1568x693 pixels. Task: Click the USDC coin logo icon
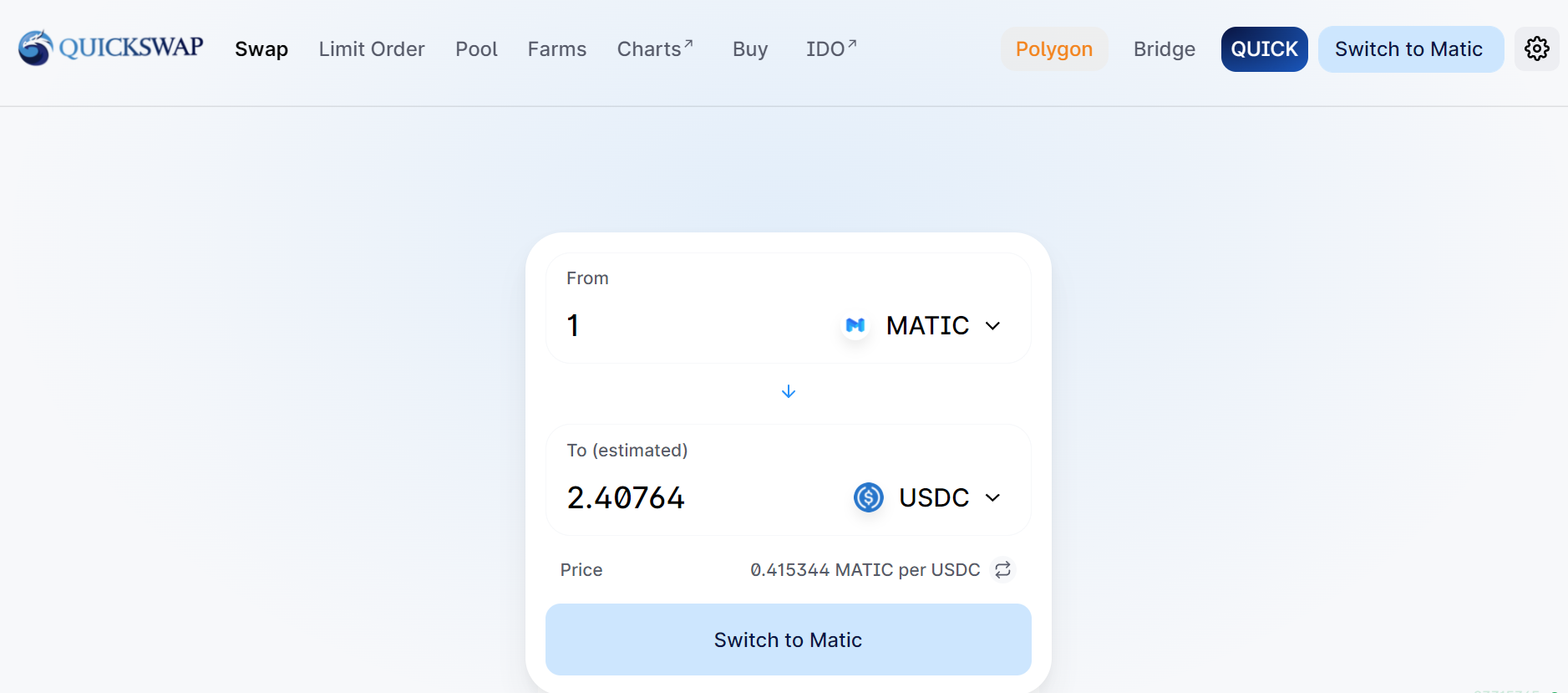[x=868, y=497]
